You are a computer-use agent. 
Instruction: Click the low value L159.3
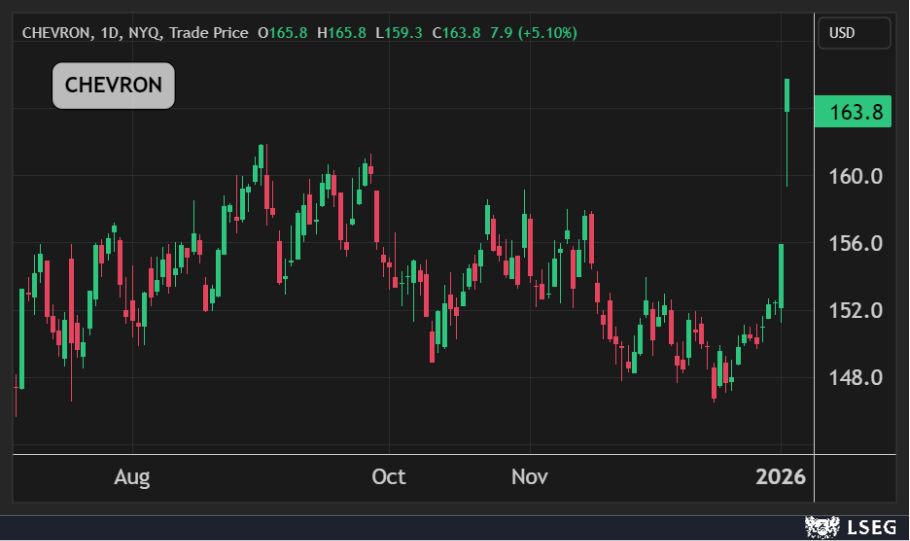click(x=399, y=33)
